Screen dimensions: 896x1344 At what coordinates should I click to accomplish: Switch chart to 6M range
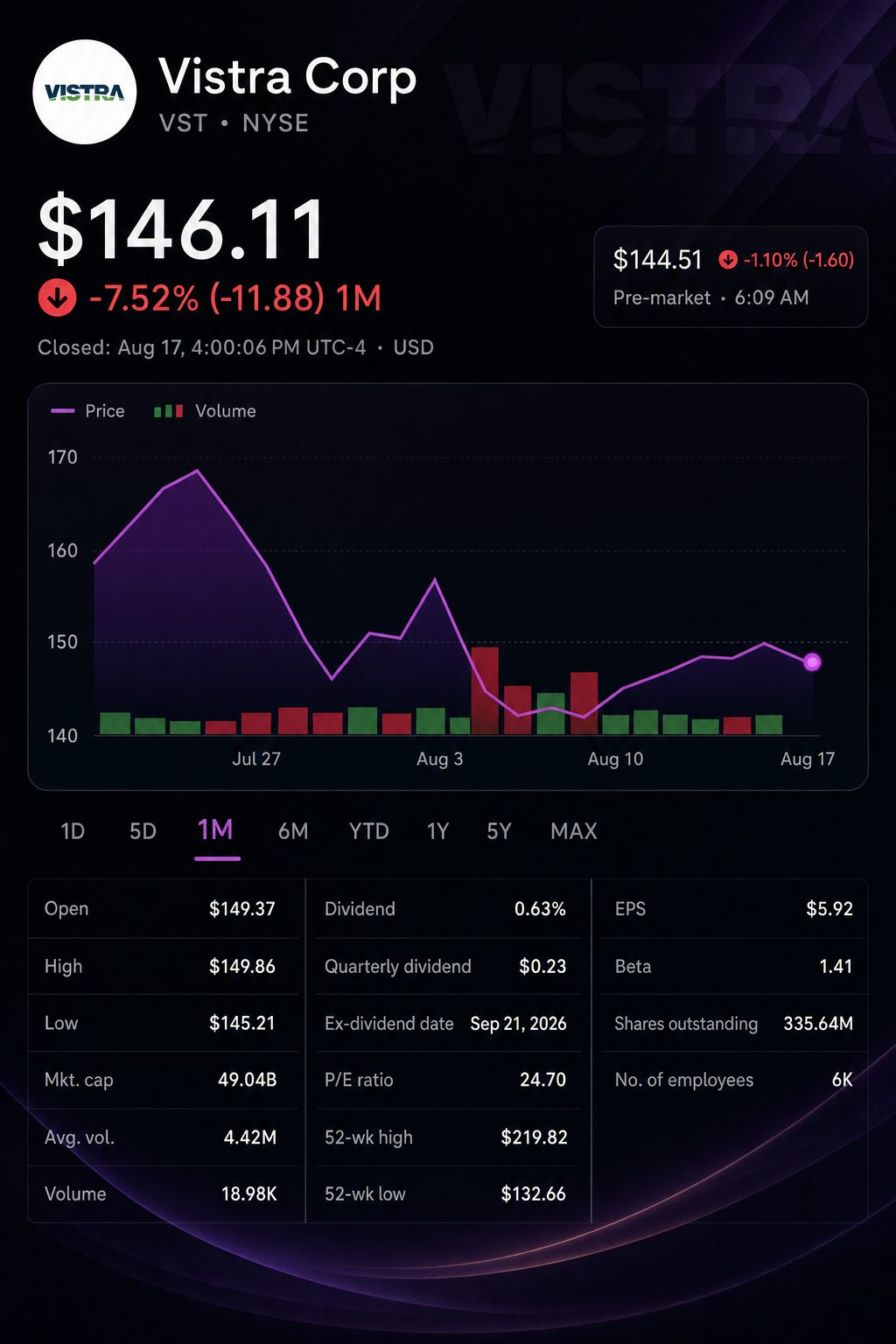[x=293, y=831]
